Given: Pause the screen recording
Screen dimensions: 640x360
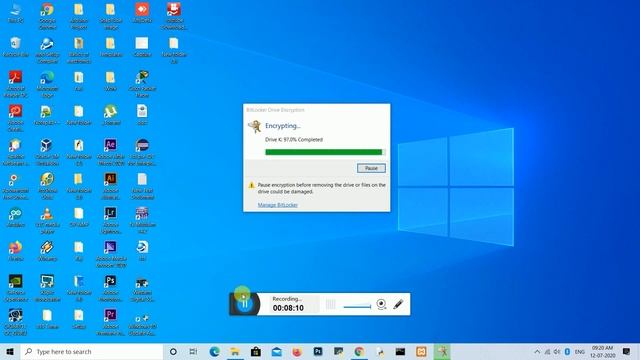Looking at the screenshot, I should (x=244, y=304).
